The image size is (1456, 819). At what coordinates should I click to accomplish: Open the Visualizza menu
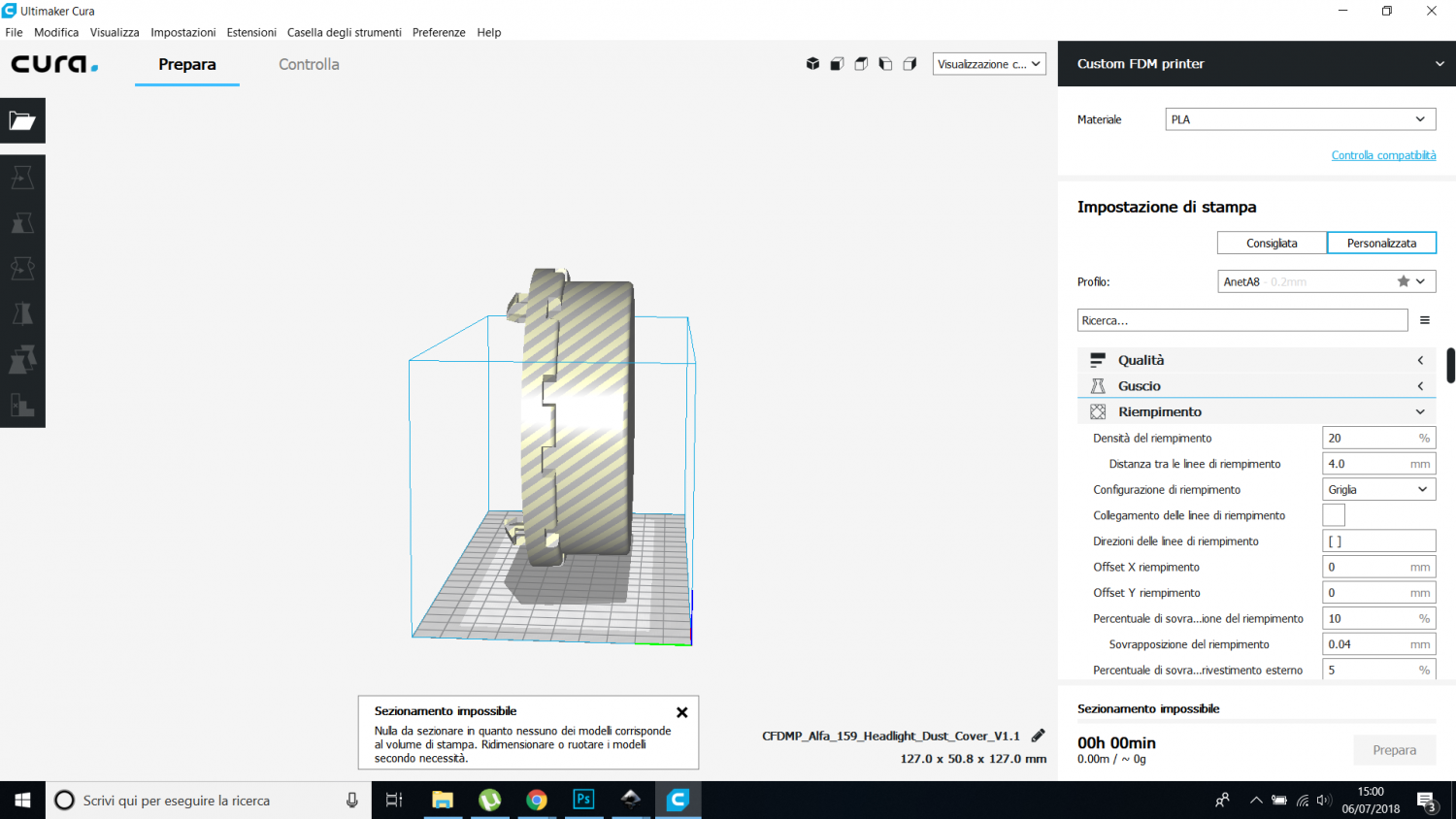pos(115,32)
